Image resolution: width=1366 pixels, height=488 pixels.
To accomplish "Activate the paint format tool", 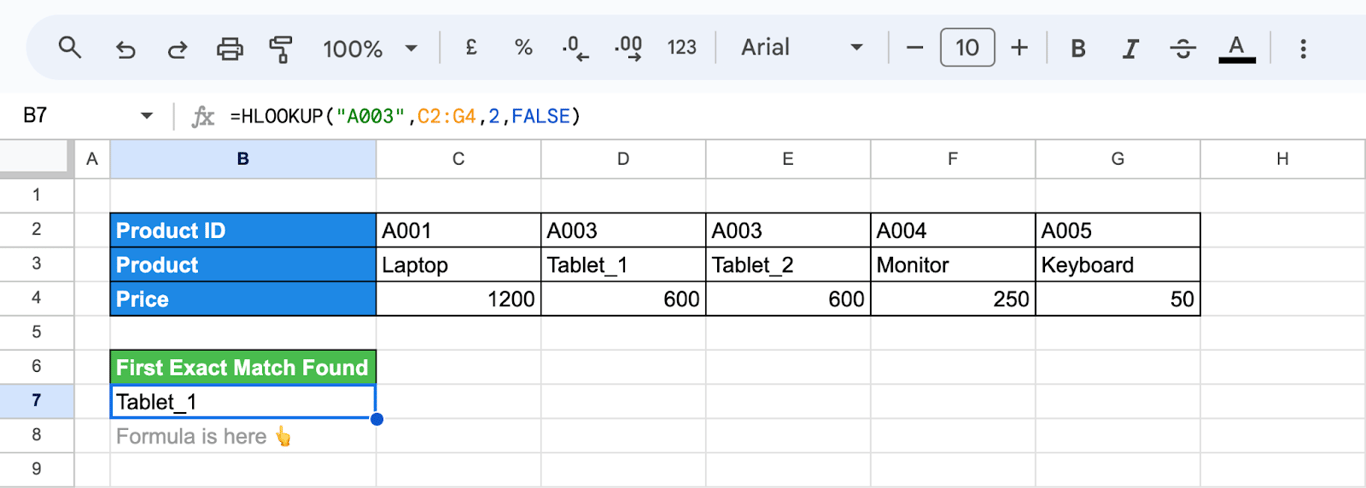I will 281,48.
